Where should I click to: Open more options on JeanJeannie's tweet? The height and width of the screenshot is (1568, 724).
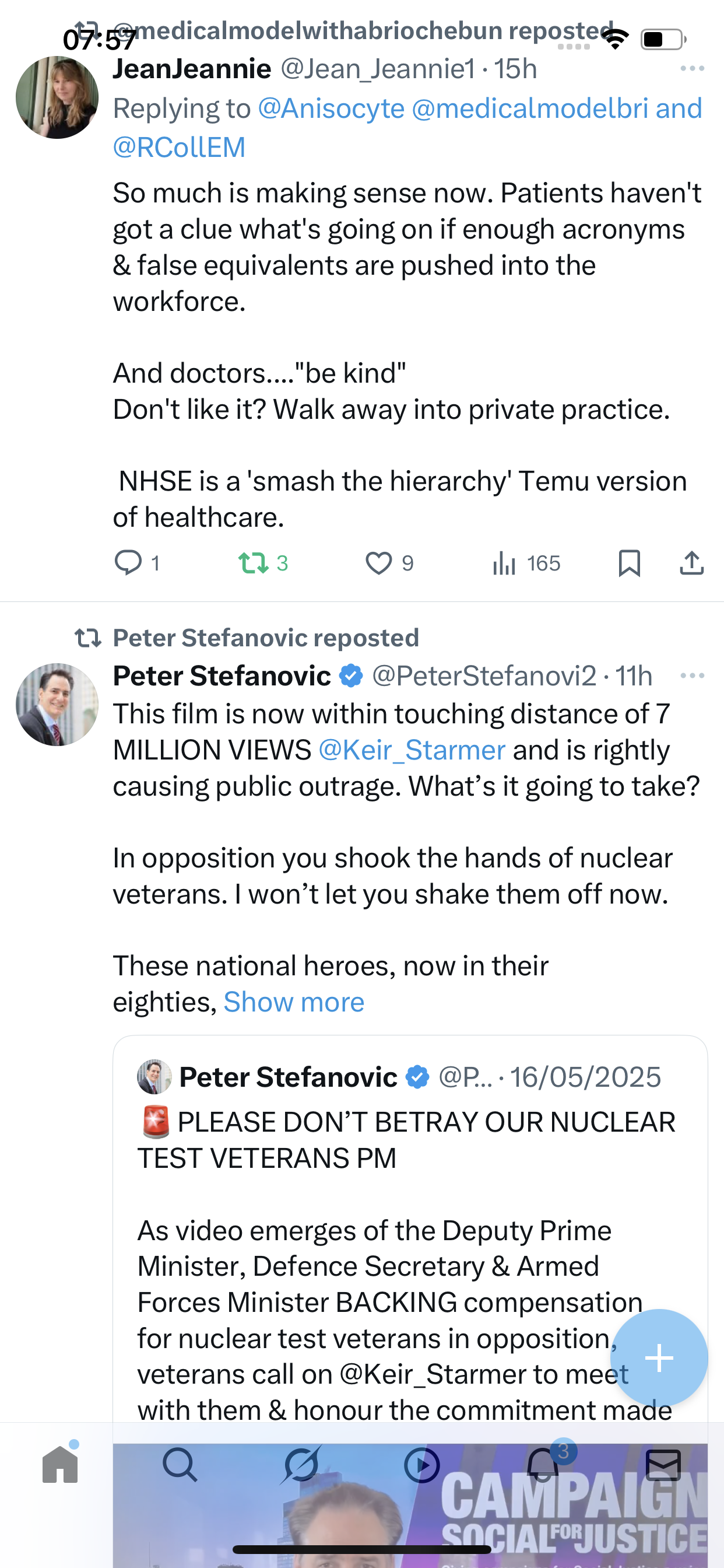692,69
